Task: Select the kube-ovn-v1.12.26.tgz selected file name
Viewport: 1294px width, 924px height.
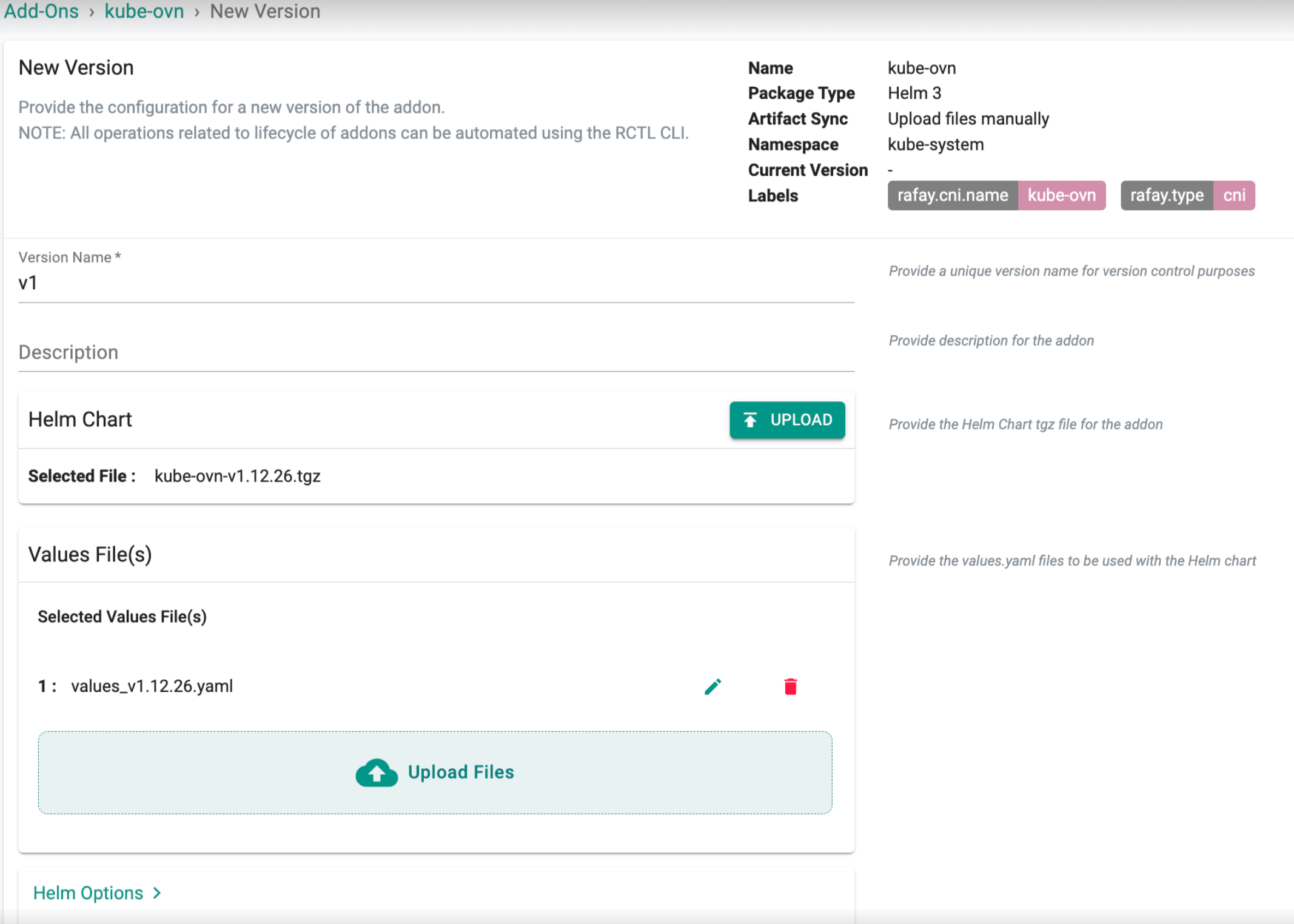Action: tap(238, 476)
